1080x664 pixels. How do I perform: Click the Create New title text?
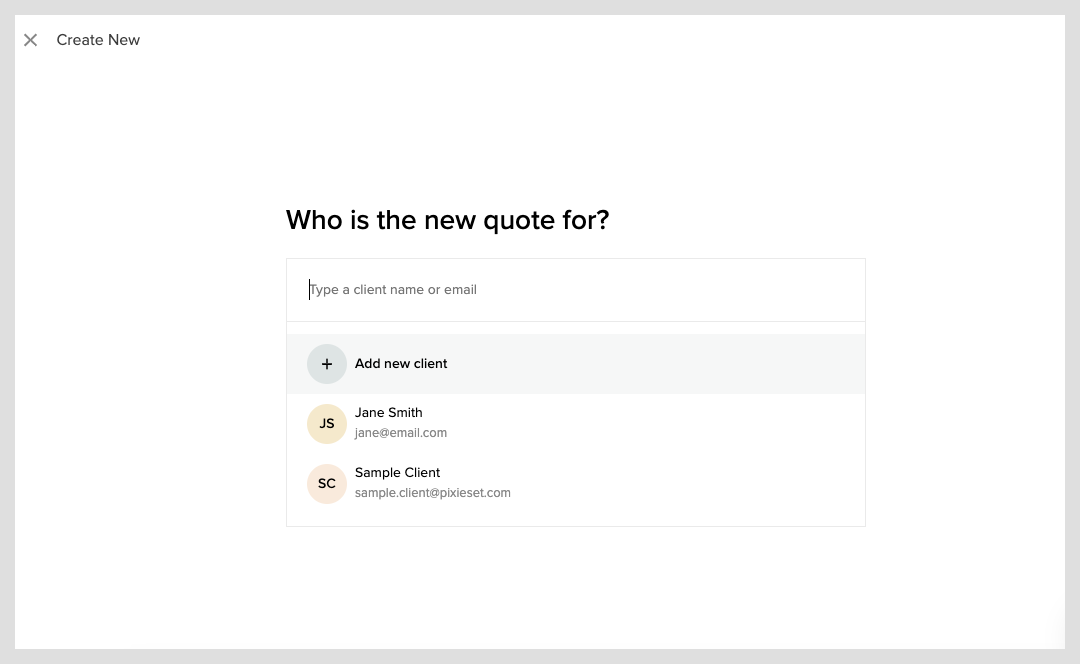click(x=98, y=40)
